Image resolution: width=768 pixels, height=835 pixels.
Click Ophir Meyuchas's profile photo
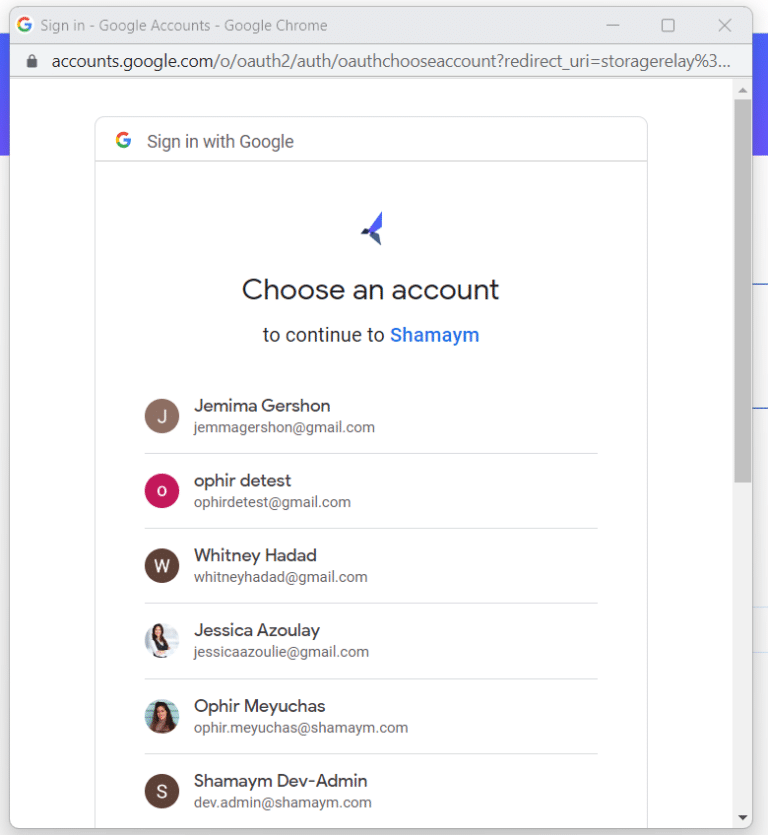(x=162, y=716)
